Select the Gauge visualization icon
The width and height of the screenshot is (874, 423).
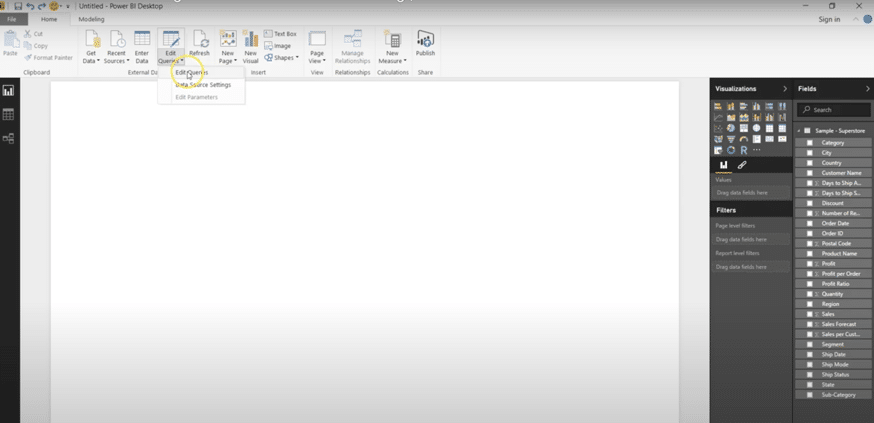(x=744, y=139)
